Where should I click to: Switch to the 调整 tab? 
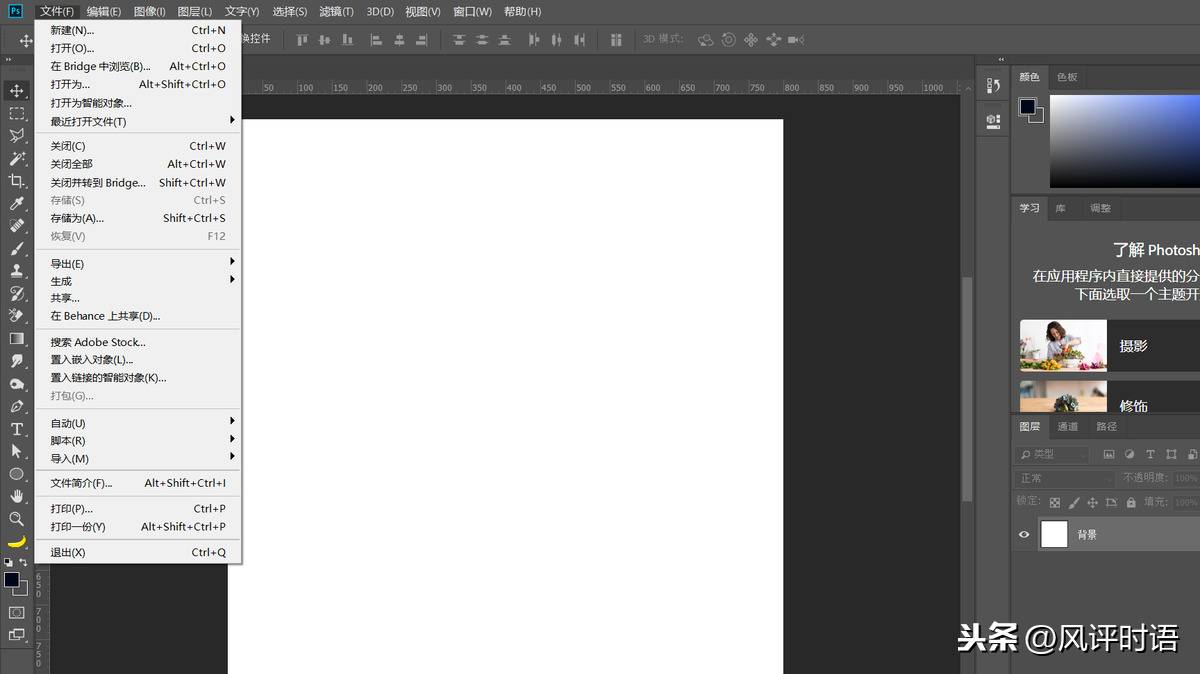[1100, 208]
